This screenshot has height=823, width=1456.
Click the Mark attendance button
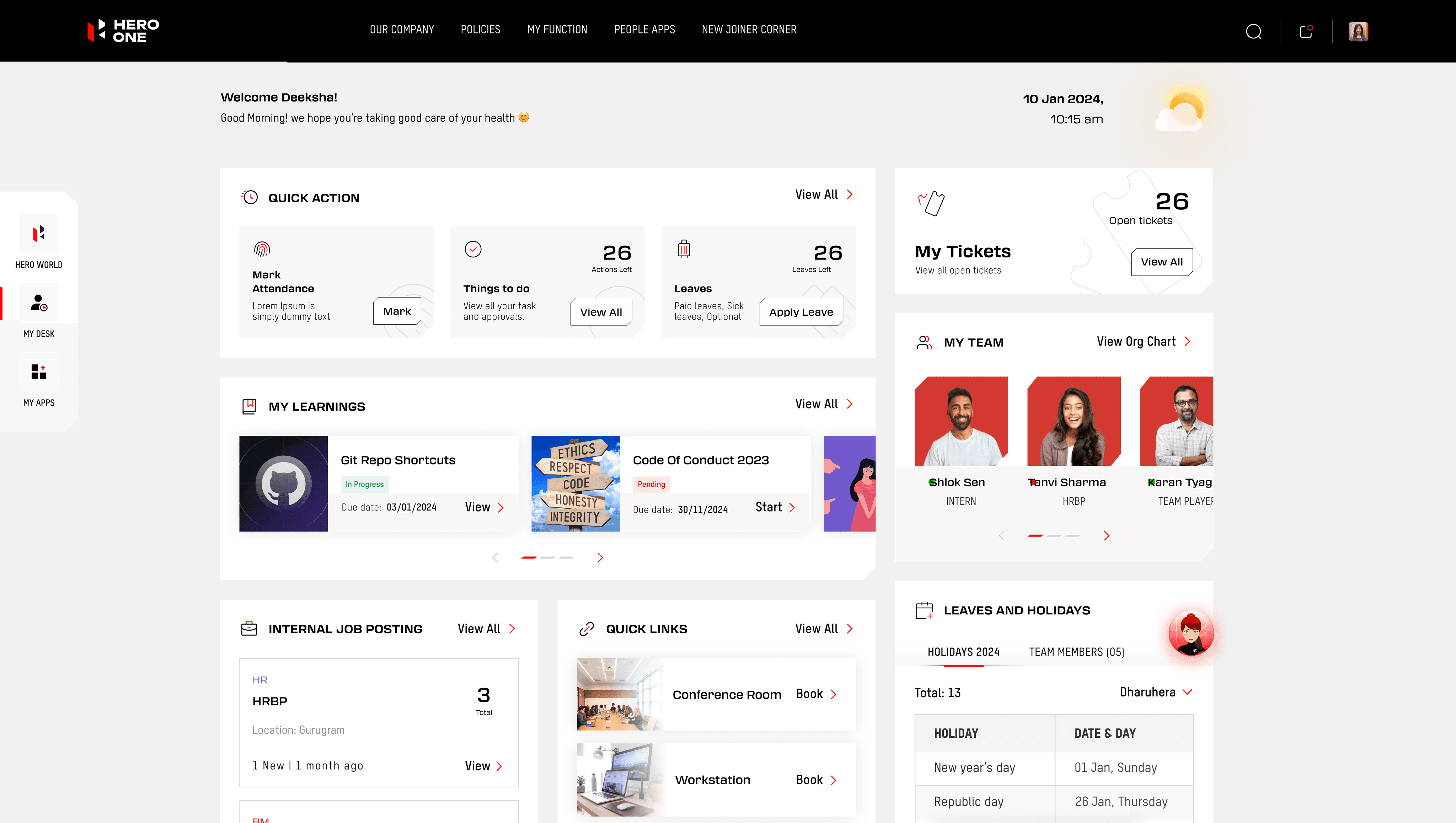click(397, 311)
